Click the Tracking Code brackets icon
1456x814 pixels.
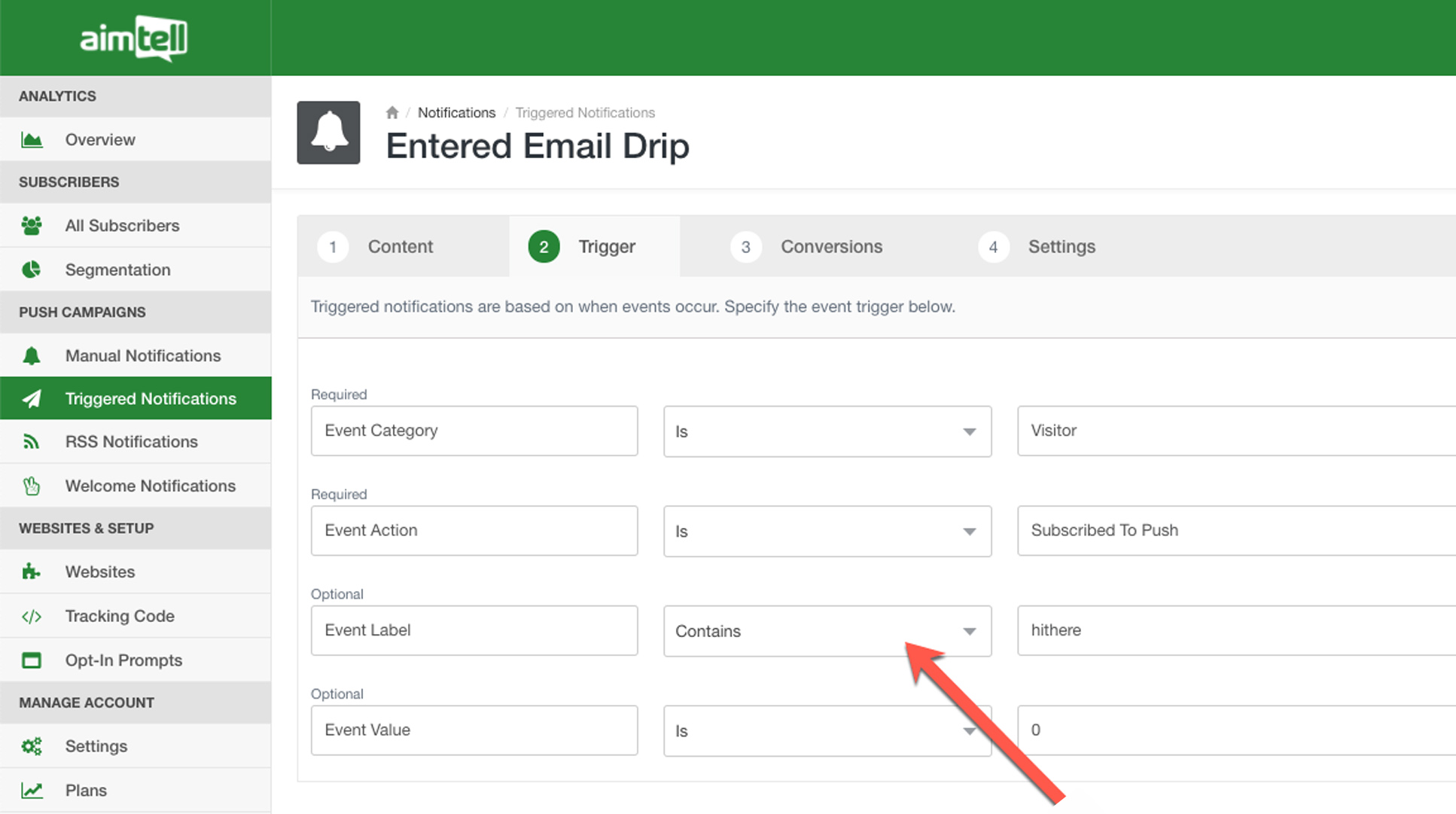[32, 617]
